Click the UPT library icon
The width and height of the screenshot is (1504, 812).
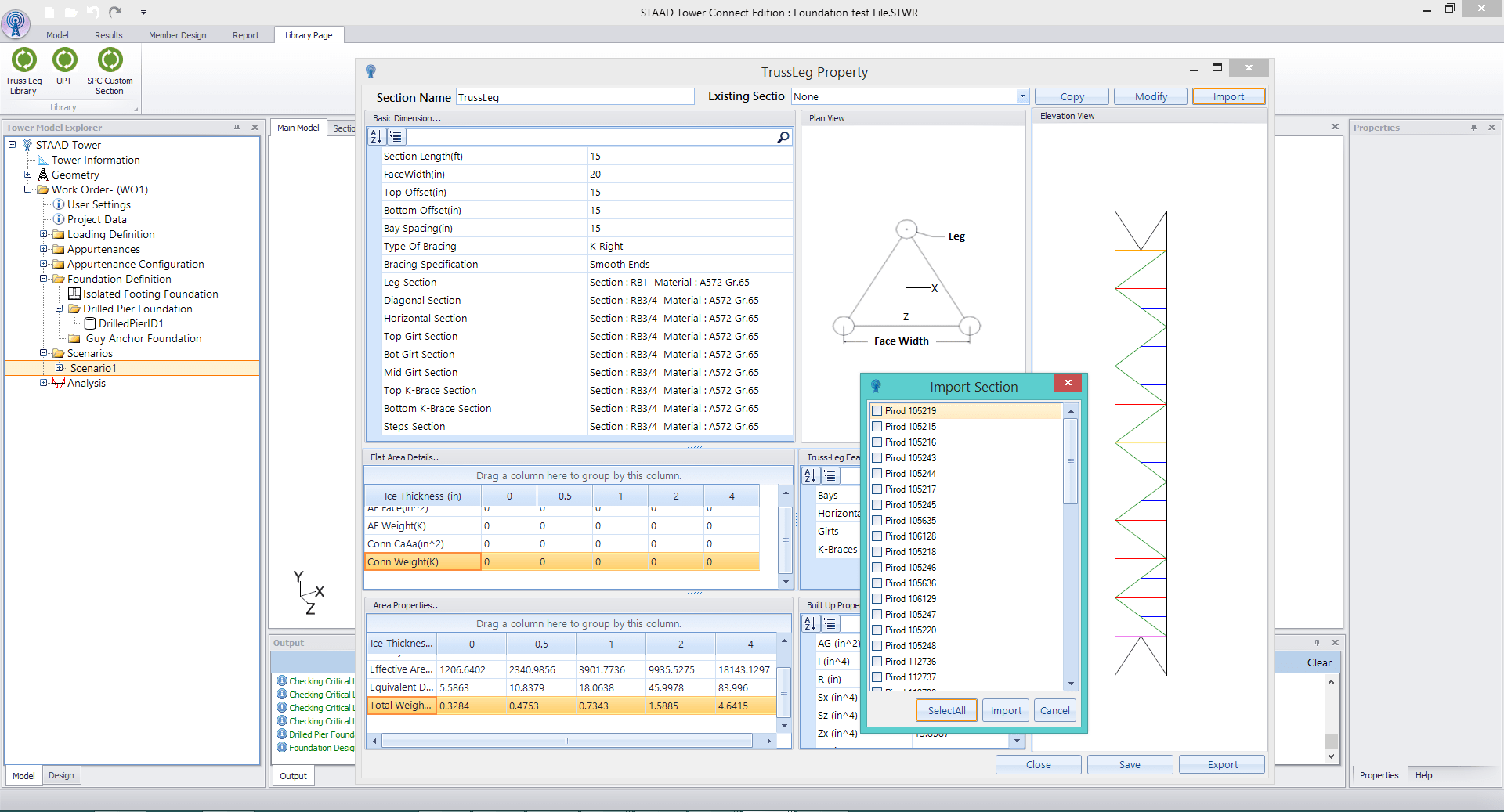64,67
